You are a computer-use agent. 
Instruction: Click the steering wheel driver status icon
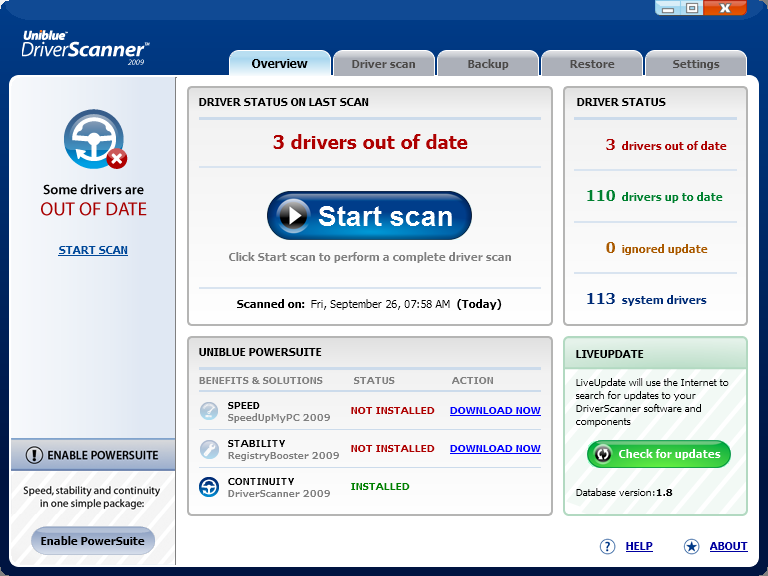[x=93, y=139]
